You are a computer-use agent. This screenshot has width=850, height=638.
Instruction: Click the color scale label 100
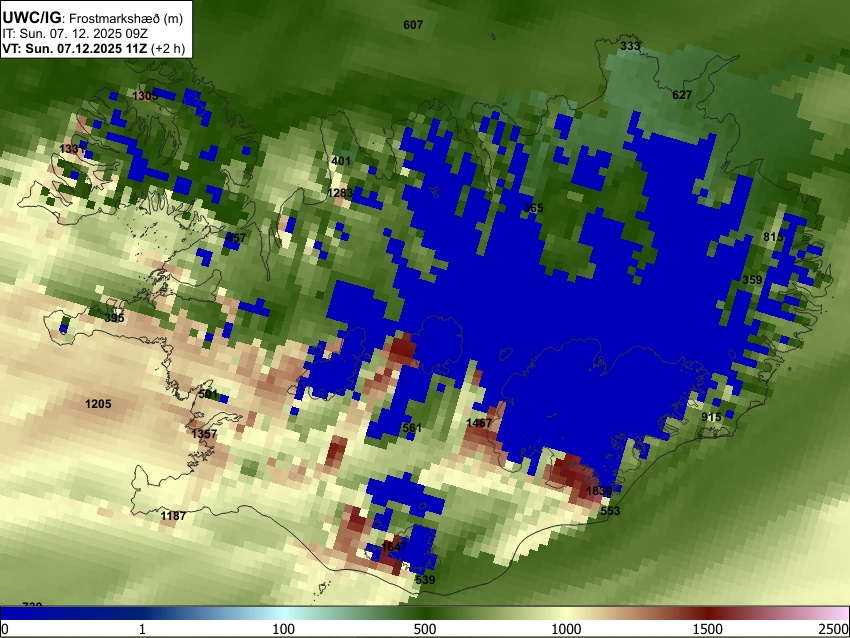coord(284,629)
